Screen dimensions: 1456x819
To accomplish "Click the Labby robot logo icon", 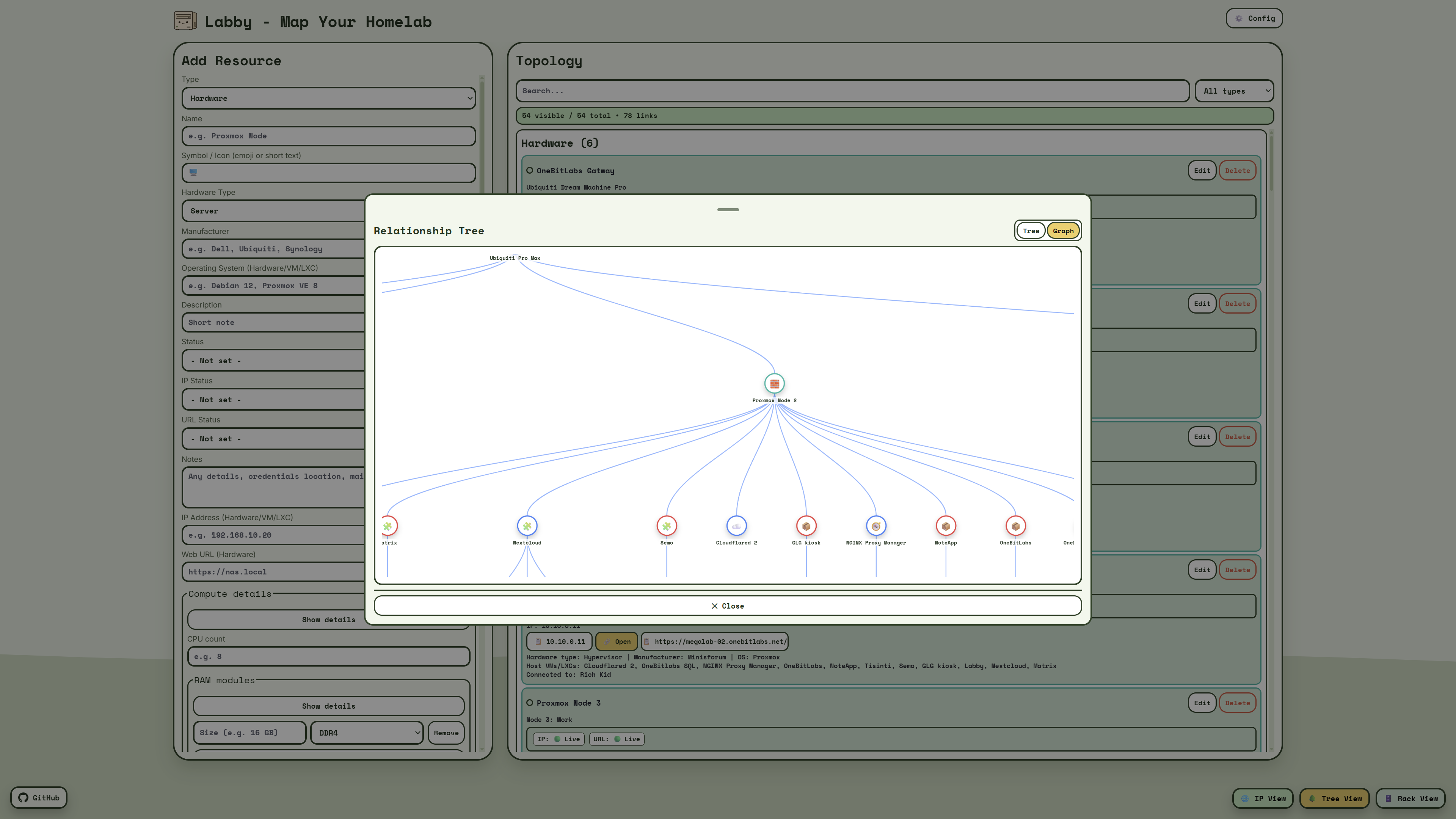I will pyautogui.click(x=185, y=21).
